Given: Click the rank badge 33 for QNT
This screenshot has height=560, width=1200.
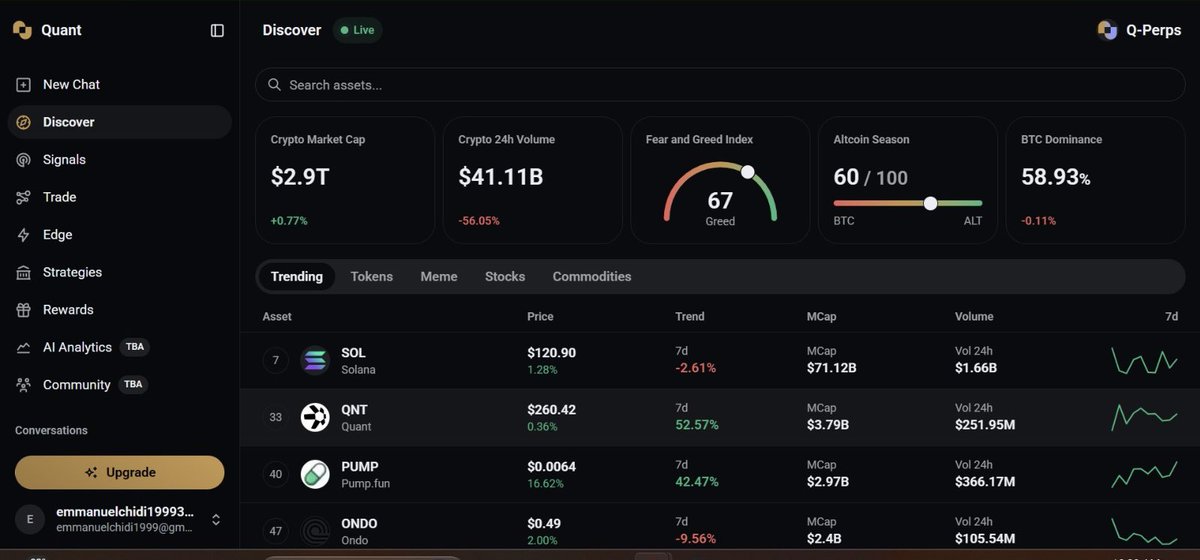Looking at the screenshot, I should tap(276, 417).
